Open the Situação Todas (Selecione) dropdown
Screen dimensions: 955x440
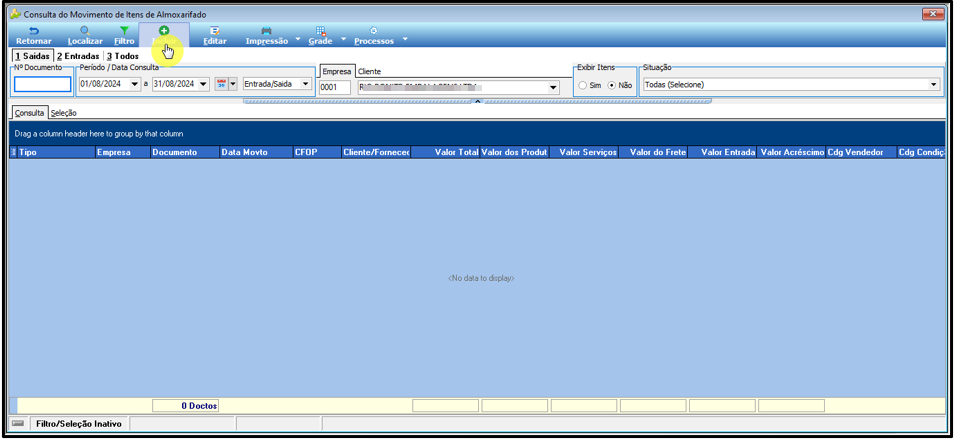[x=934, y=85]
